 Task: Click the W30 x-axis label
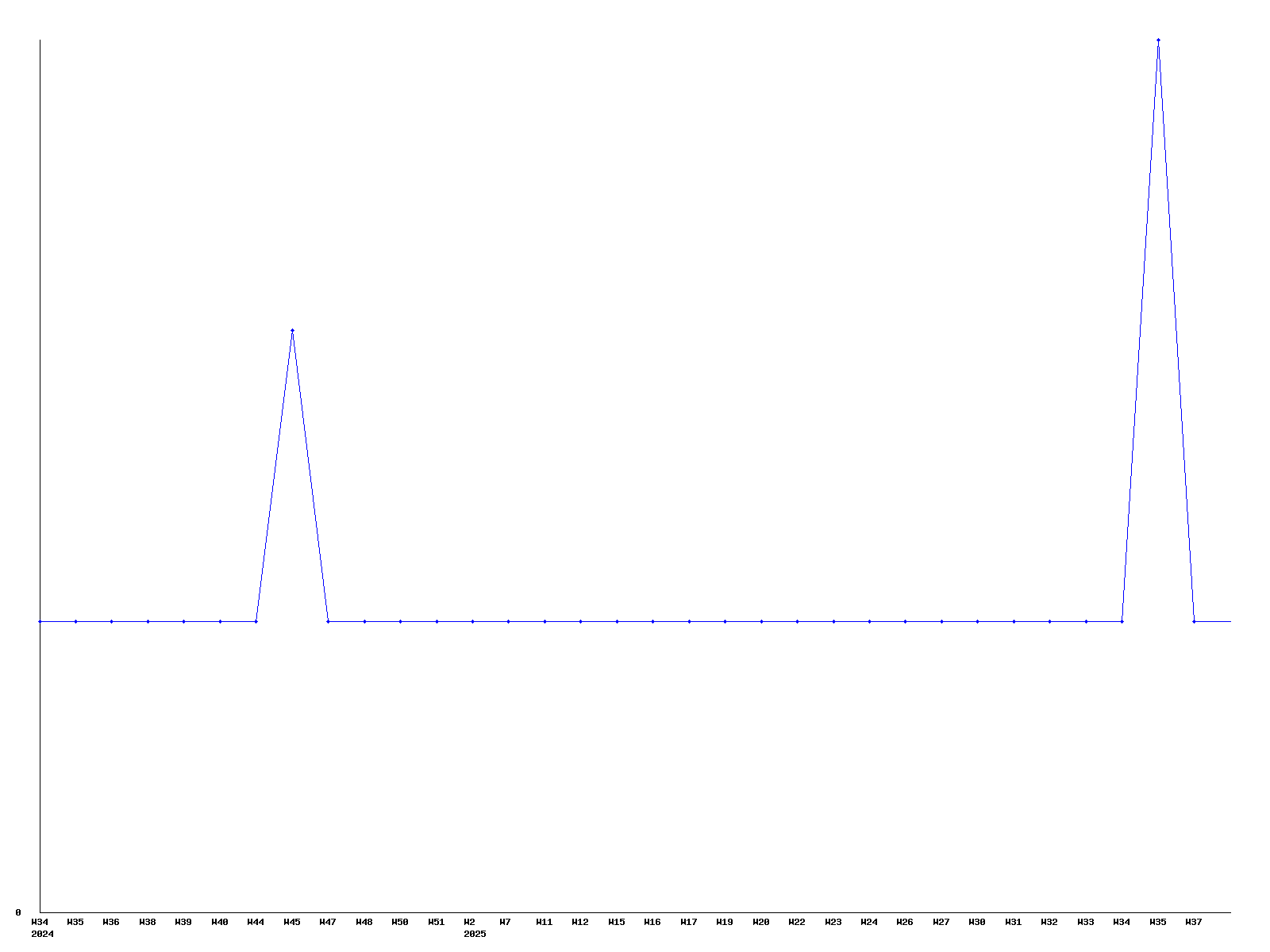(977, 922)
